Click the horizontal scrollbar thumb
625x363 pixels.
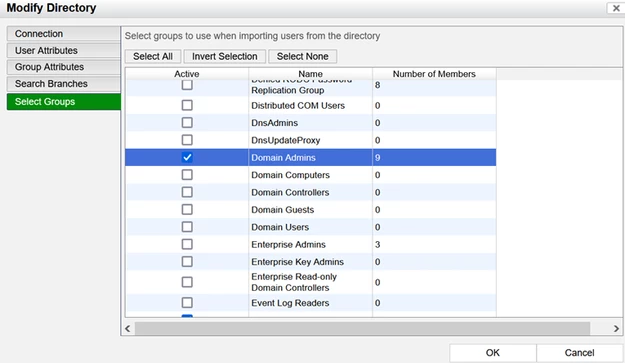pyautogui.click(x=362, y=329)
